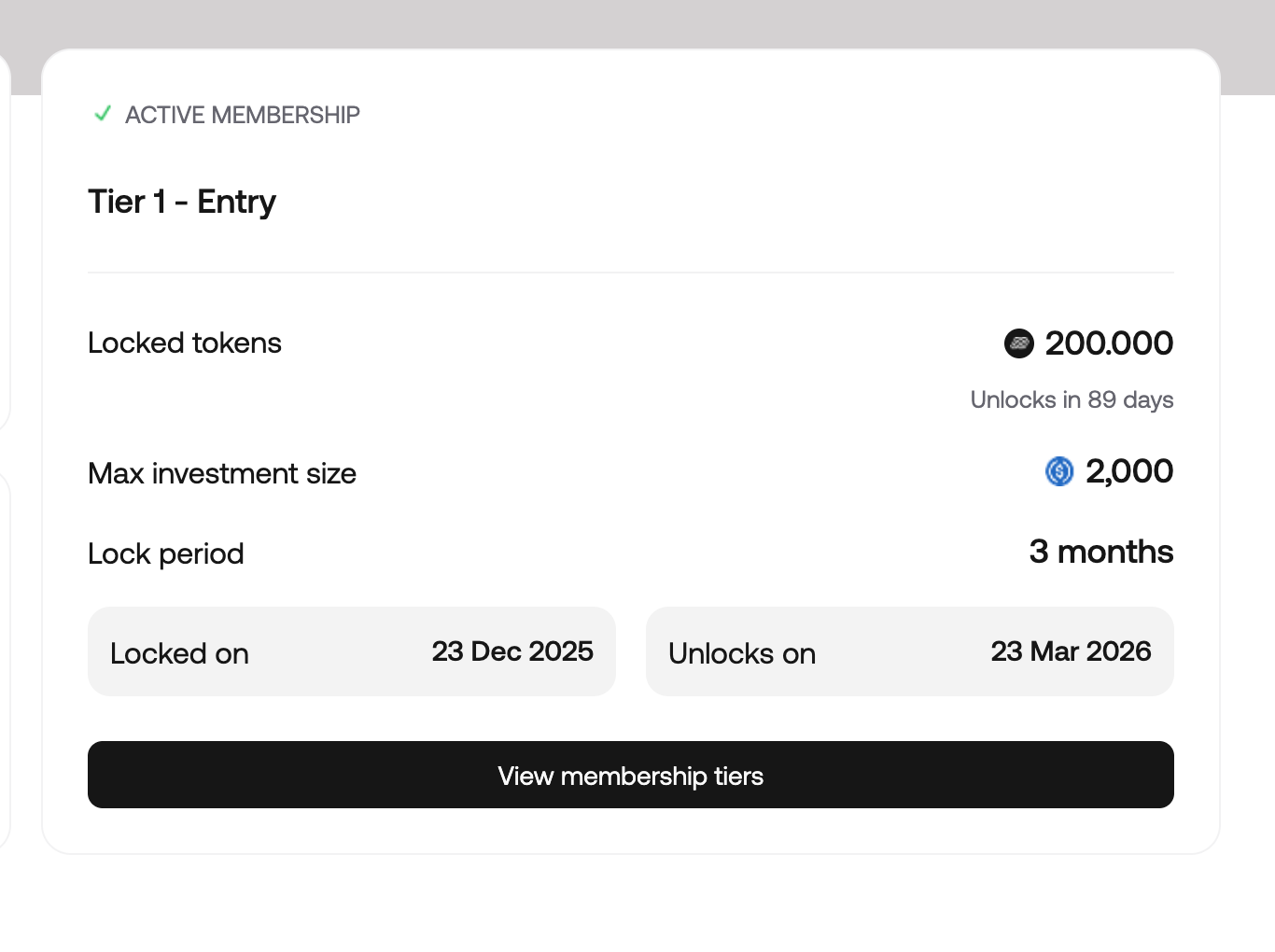Click the Unlocks in 89 days text
The height and width of the screenshot is (952, 1275).
(x=1072, y=399)
